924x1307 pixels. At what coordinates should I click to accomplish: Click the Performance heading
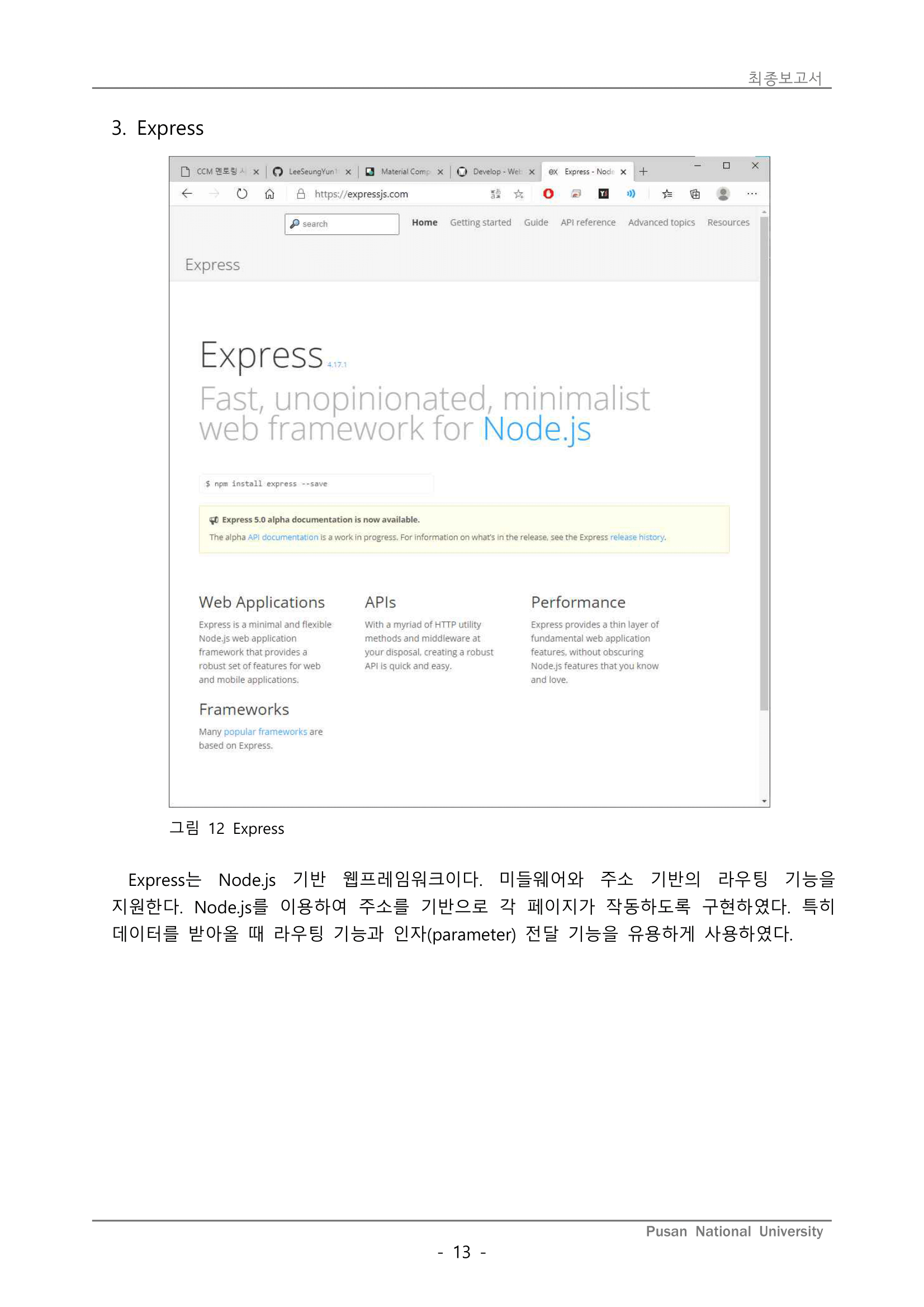(578, 602)
